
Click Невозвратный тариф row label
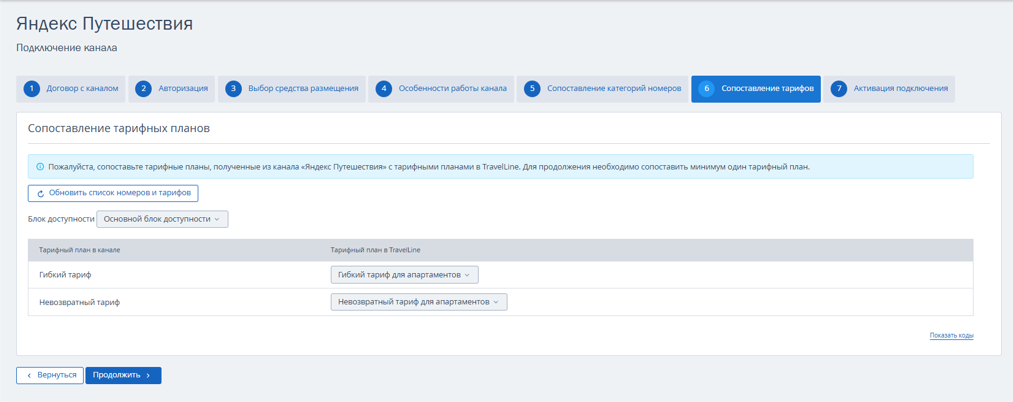(x=79, y=302)
